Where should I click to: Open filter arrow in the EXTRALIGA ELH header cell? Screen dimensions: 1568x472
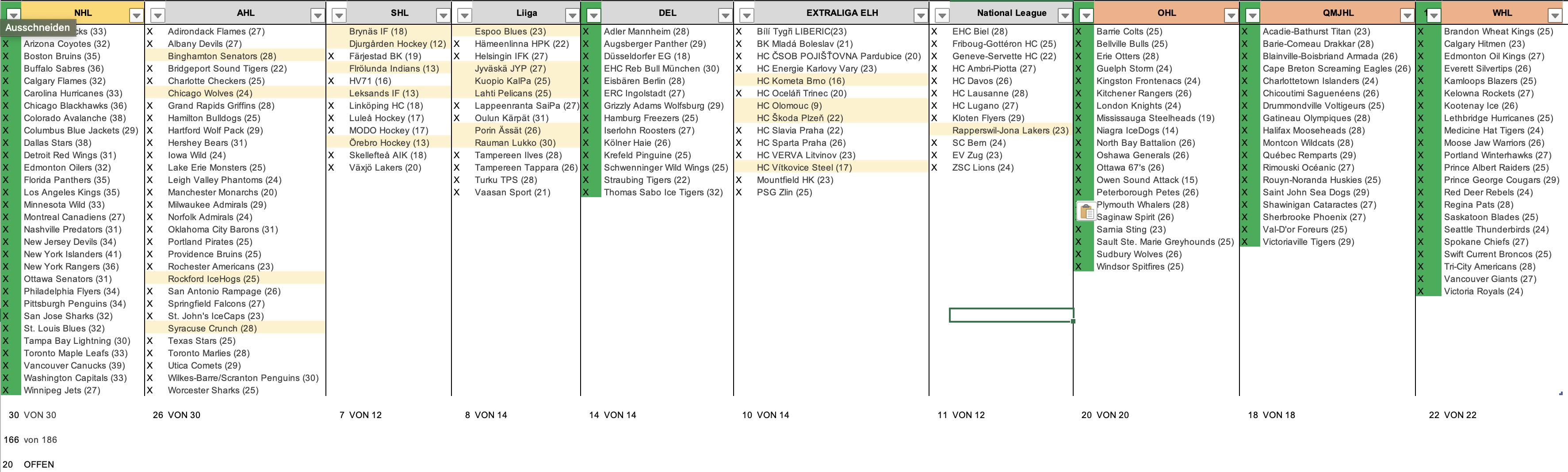coord(921,15)
